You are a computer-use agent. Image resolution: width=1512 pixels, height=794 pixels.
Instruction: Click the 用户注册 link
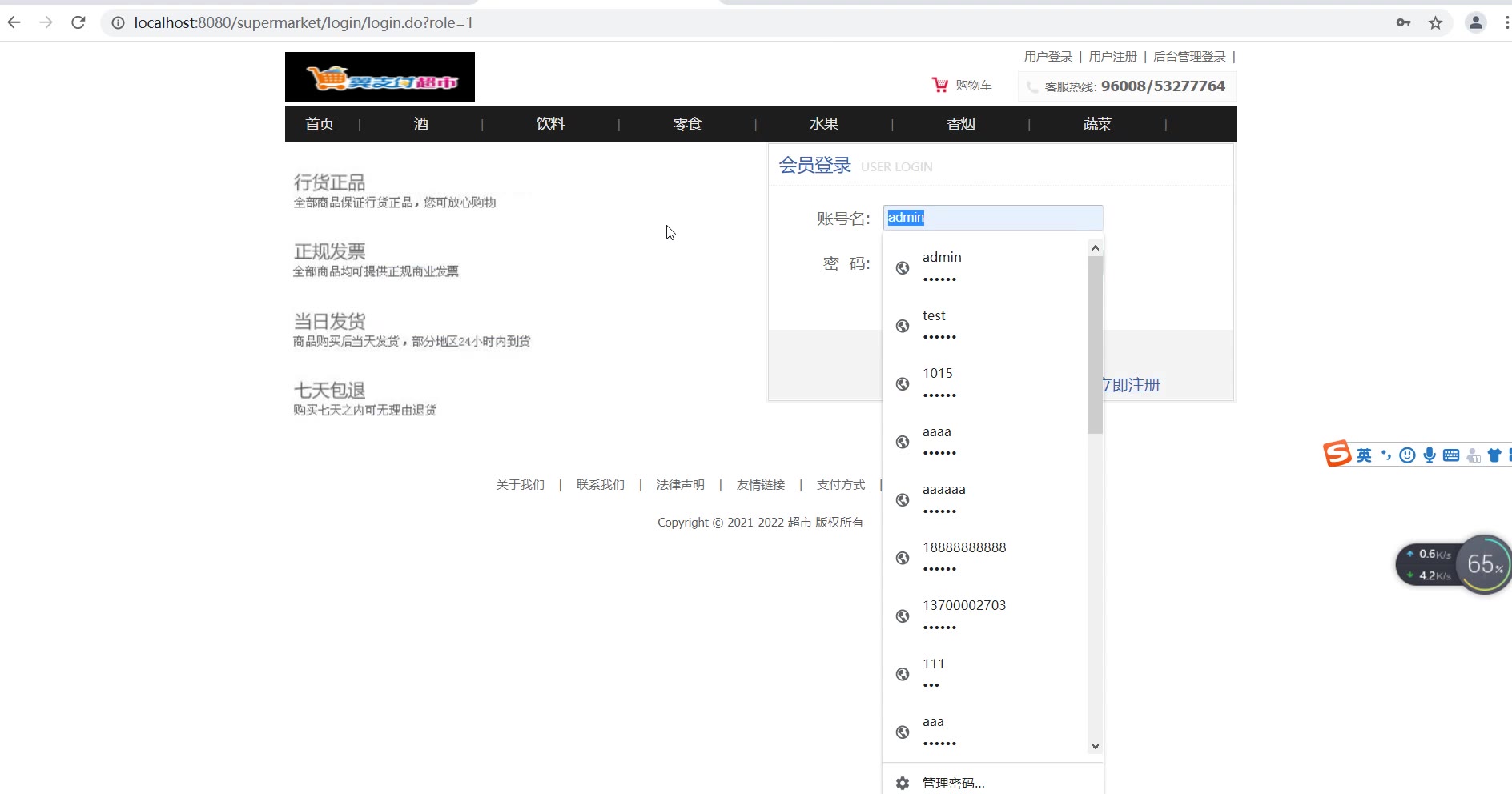1112,57
